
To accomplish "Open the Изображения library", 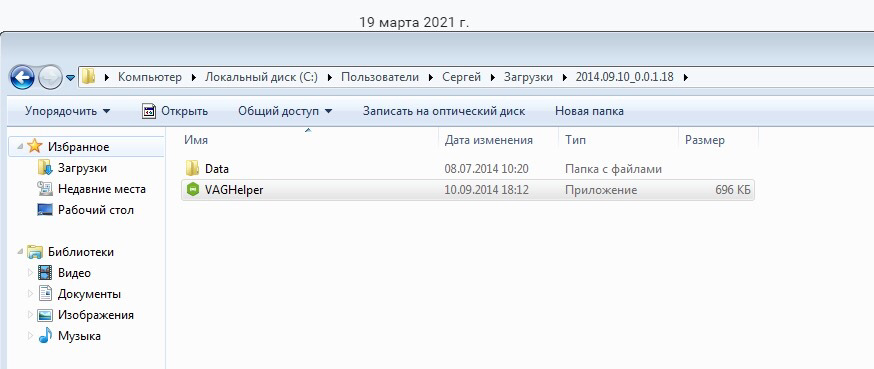I will 96,315.
